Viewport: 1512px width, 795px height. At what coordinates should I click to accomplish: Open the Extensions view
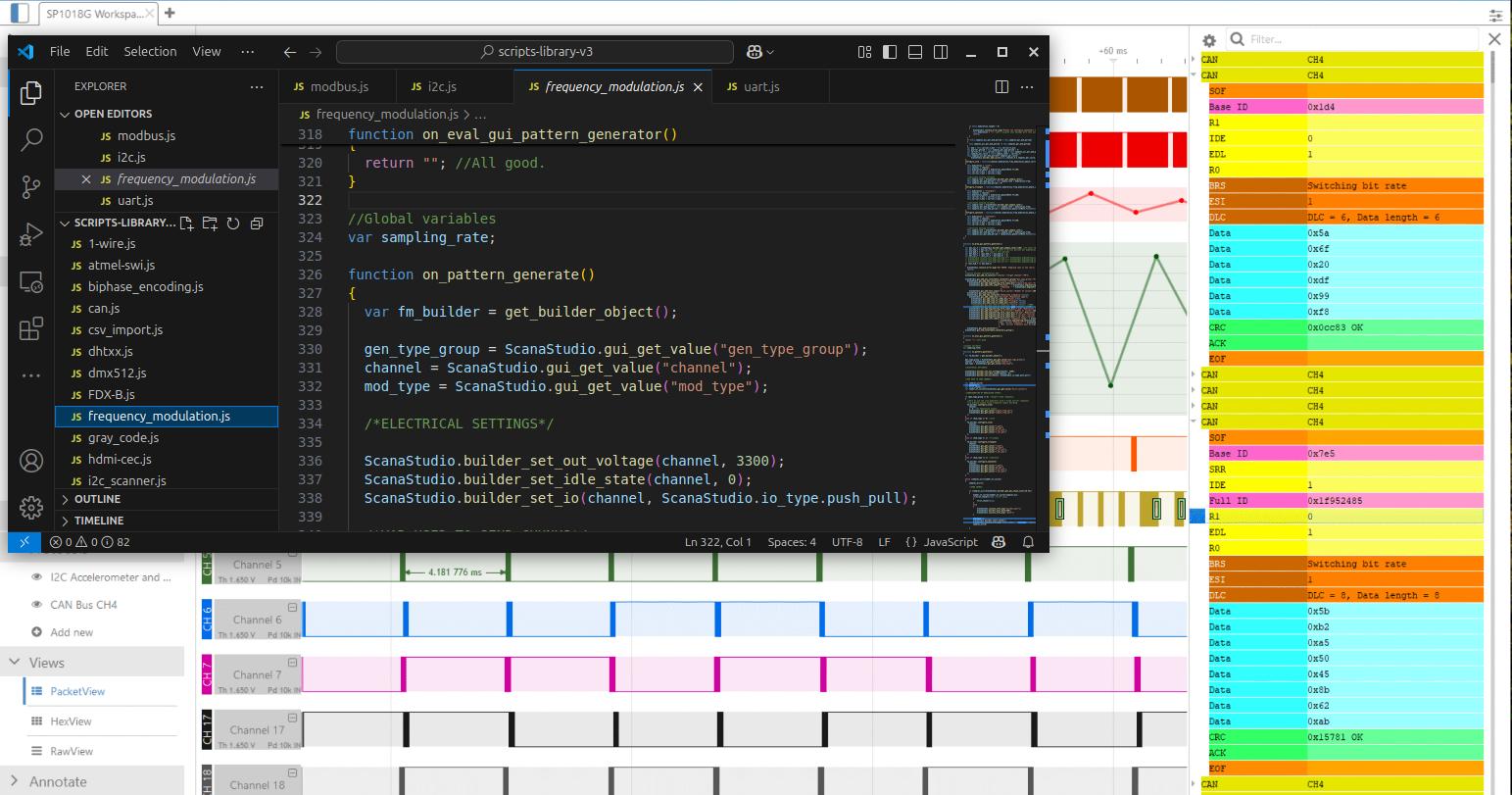[x=30, y=328]
